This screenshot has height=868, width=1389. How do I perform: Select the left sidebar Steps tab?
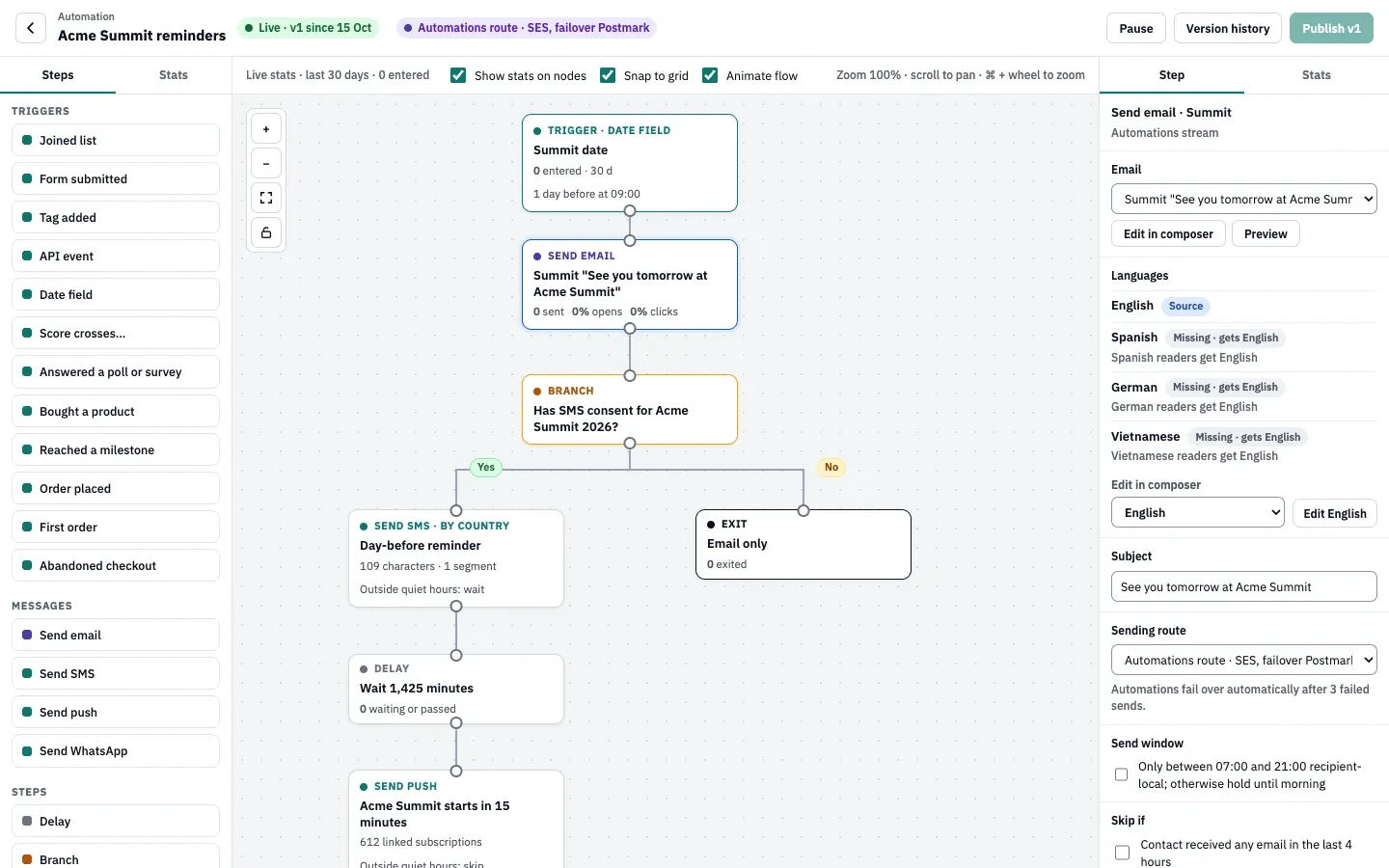pyautogui.click(x=58, y=75)
